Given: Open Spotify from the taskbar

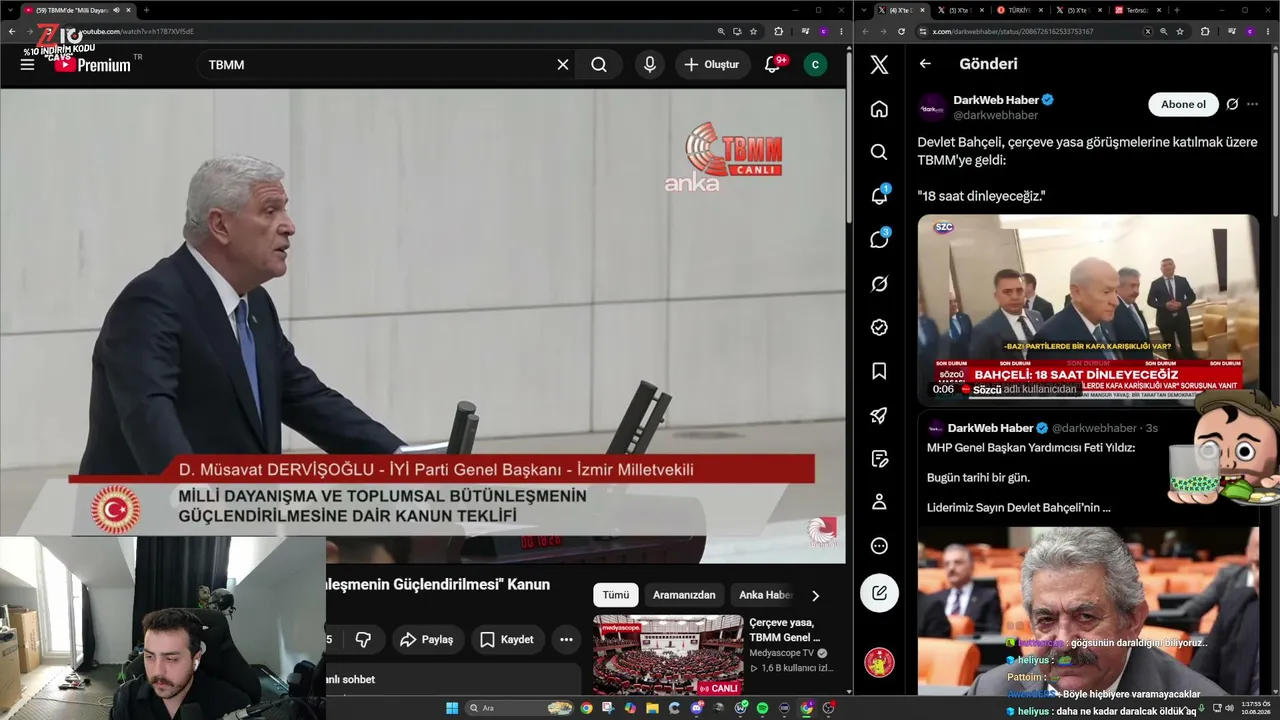Looking at the screenshot, I should [x=763, y=708].
